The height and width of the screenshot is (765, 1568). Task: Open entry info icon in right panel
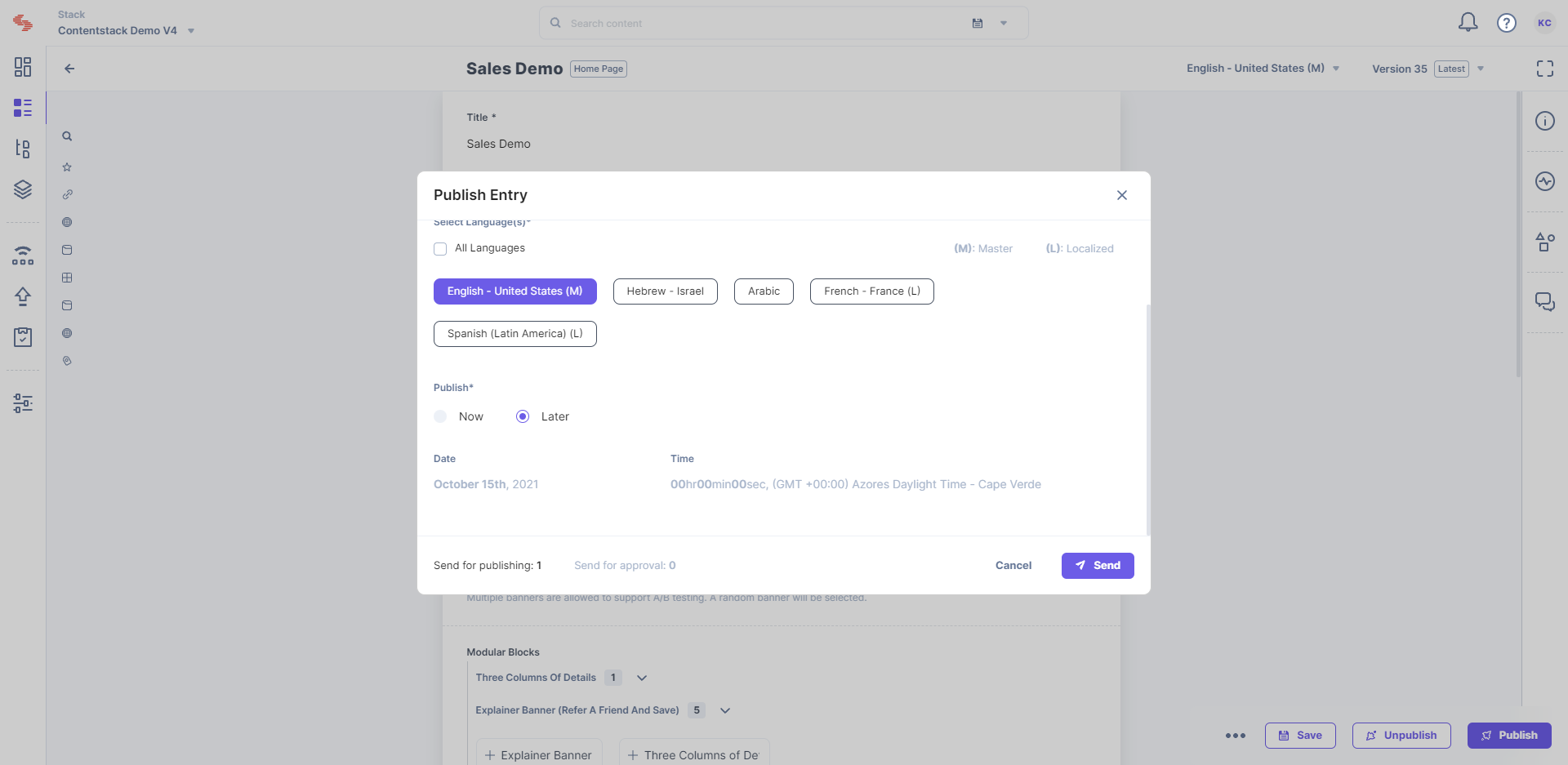[1544, 121]
